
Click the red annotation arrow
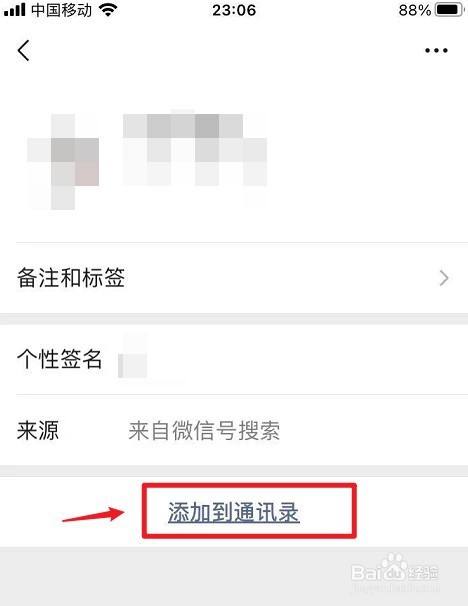coord(93,515)
